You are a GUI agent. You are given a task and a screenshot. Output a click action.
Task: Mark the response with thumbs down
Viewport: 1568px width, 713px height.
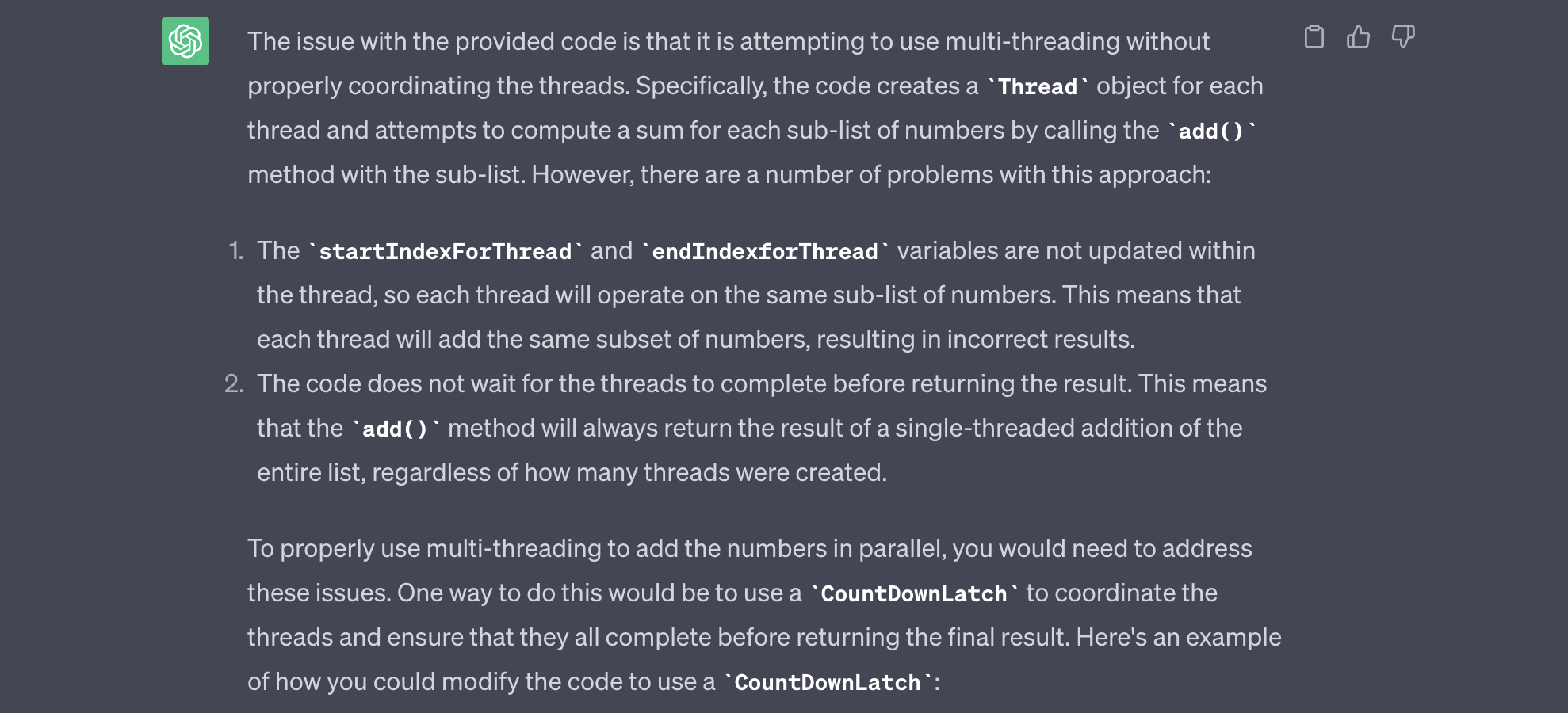pos(1403,37)
